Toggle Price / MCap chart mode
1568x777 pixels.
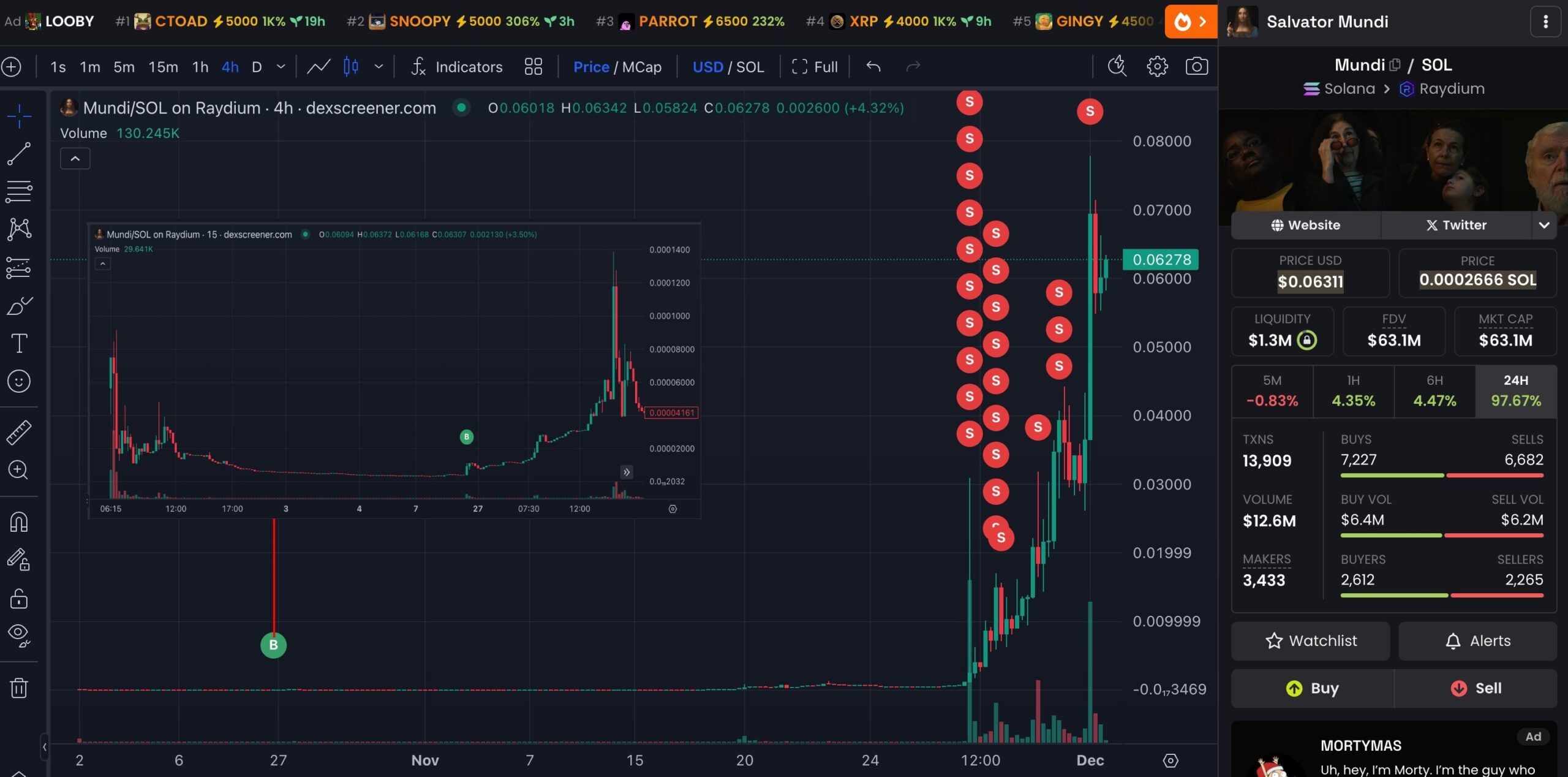pyautogui.click(x=617, y=67)
